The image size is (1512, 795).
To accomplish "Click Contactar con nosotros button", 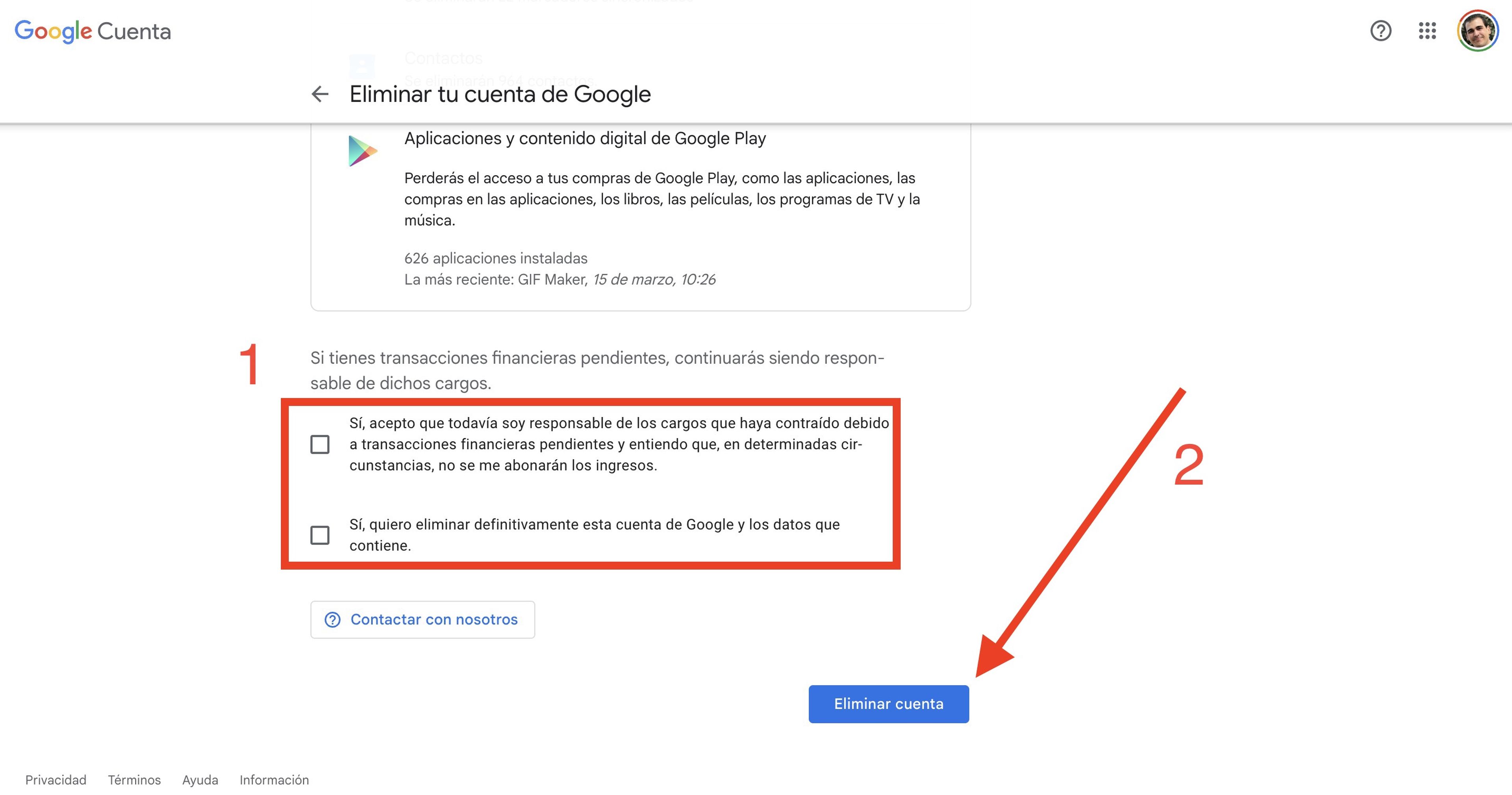I will (422, 619).
